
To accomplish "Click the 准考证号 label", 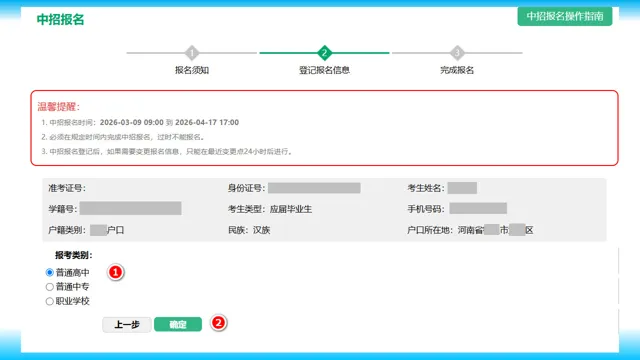I will tap(67, 188).
